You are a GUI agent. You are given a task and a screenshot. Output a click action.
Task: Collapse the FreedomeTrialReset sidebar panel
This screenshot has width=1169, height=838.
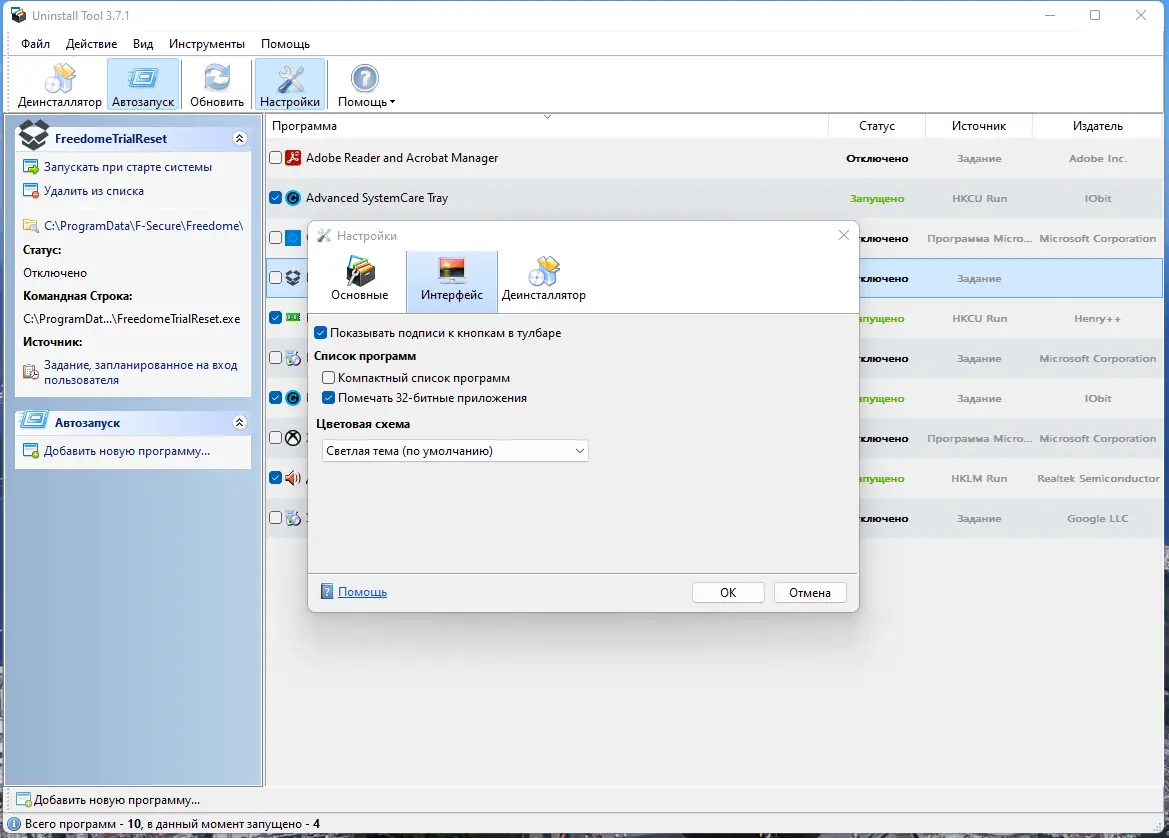[x=239, y=139]
